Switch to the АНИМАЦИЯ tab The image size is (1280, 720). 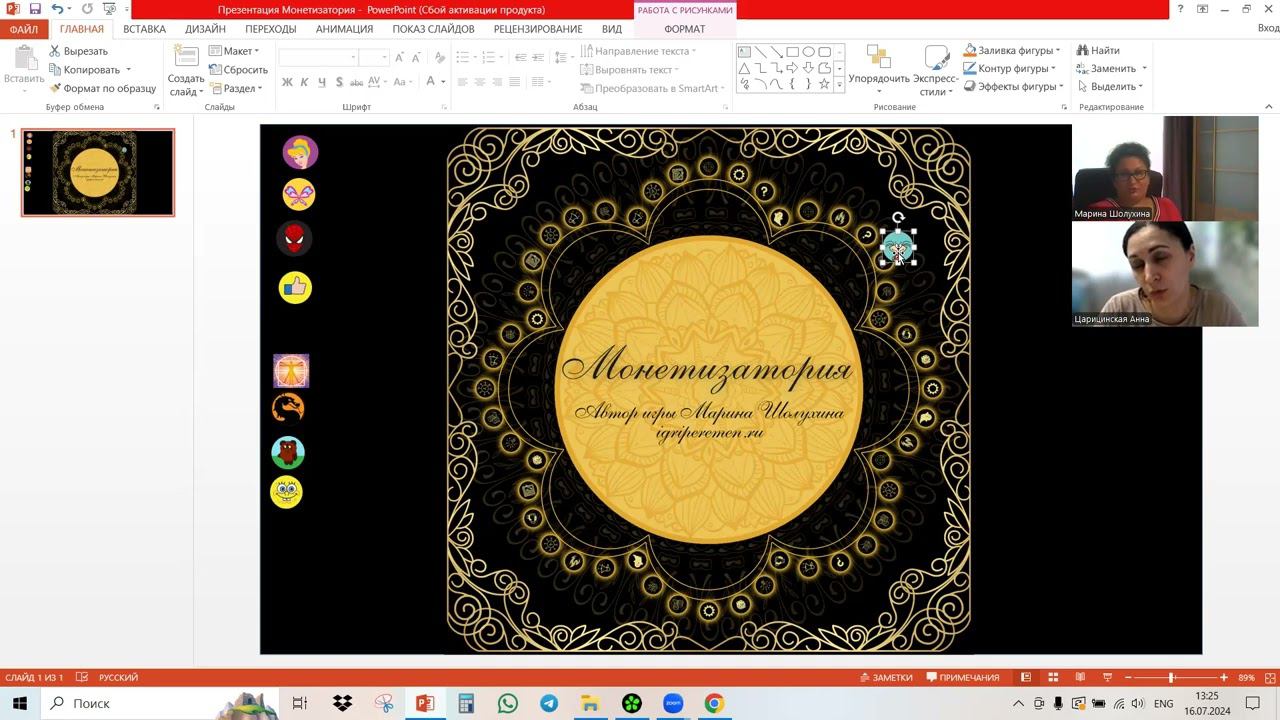click(x=345, y=29)
